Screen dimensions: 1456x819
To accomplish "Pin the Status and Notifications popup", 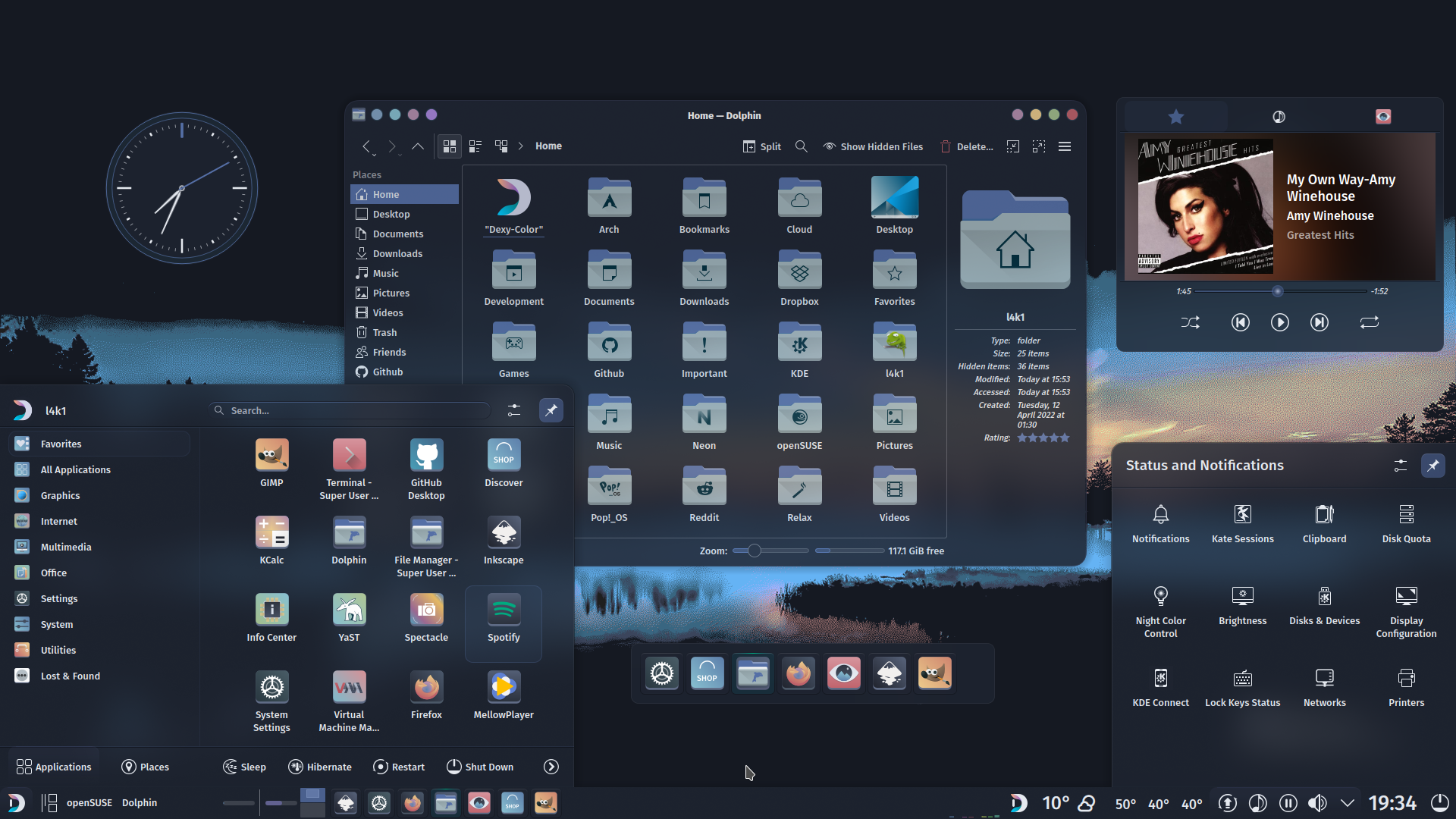I will (1432, 465).
